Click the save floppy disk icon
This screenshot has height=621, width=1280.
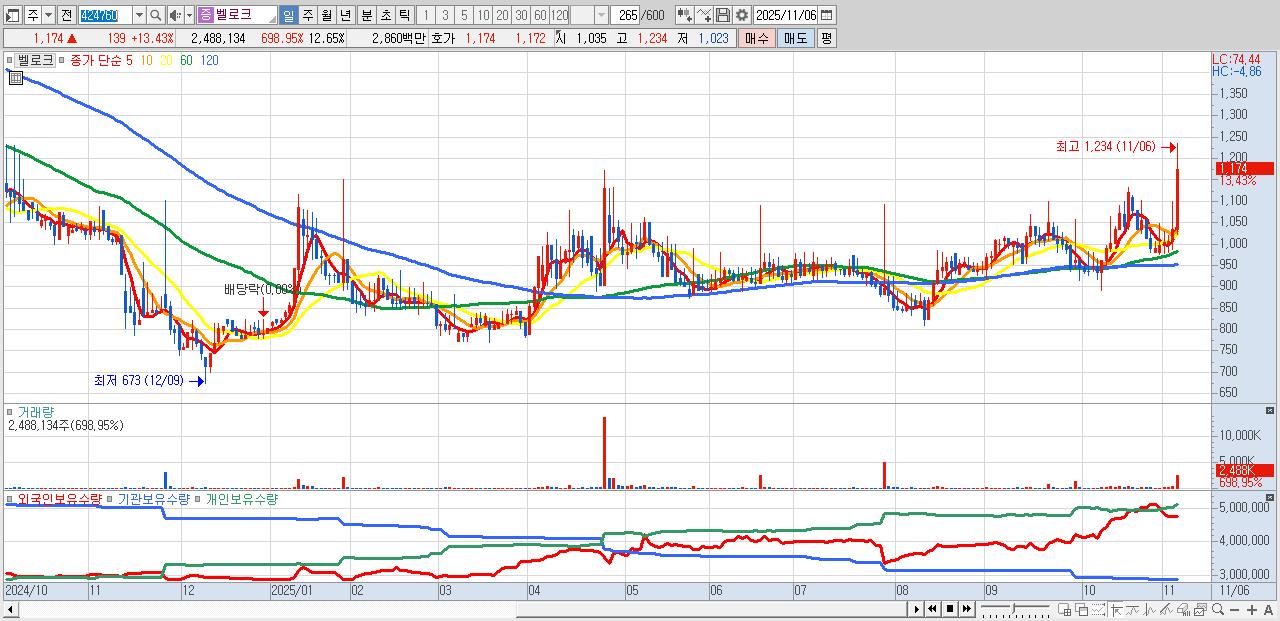[723, 15]
